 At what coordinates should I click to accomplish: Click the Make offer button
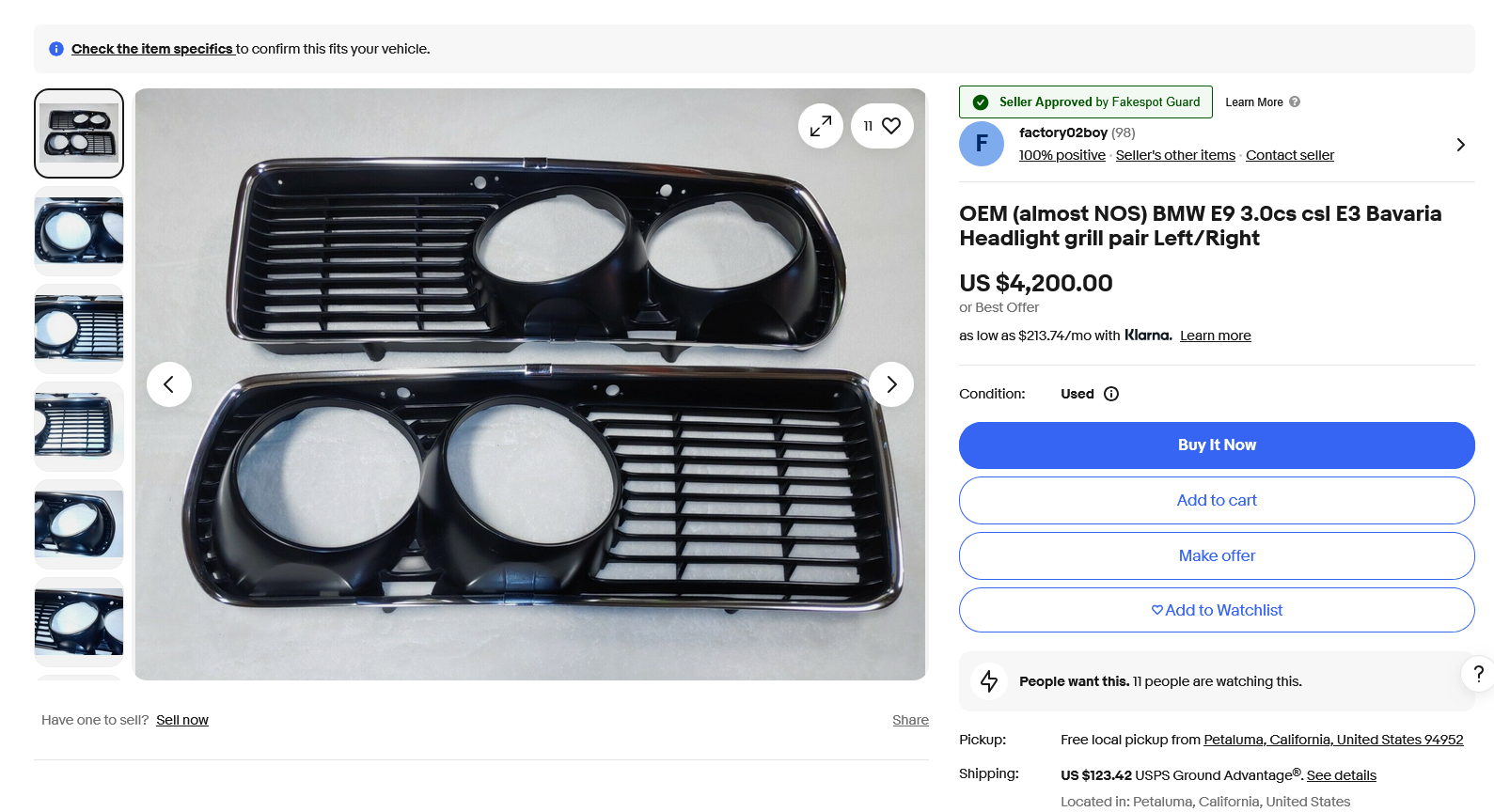tap(1217, 555)
